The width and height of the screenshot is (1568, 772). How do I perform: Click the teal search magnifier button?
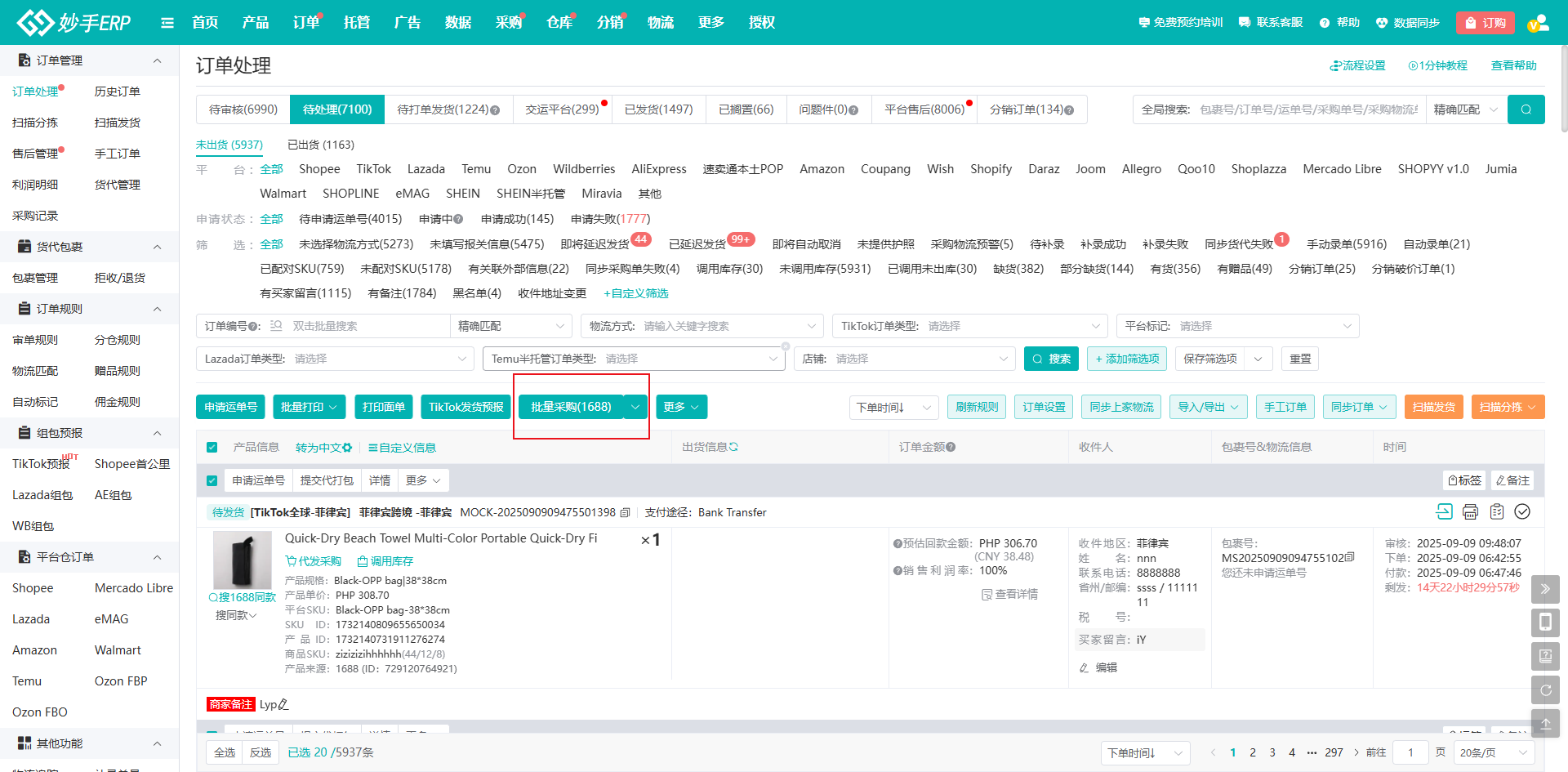(1526, 109)
